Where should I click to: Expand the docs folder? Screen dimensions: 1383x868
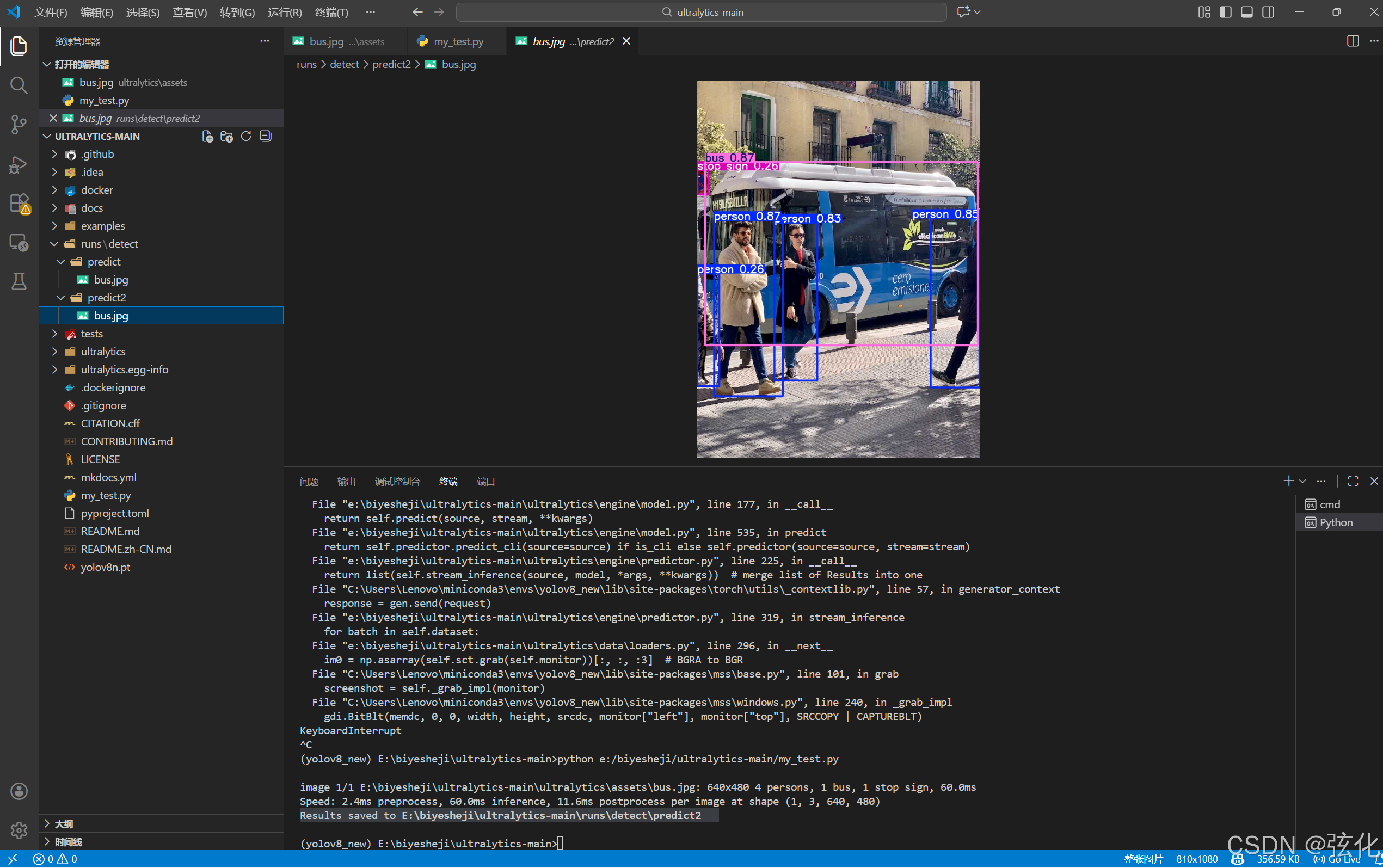(x=92, y=208)
